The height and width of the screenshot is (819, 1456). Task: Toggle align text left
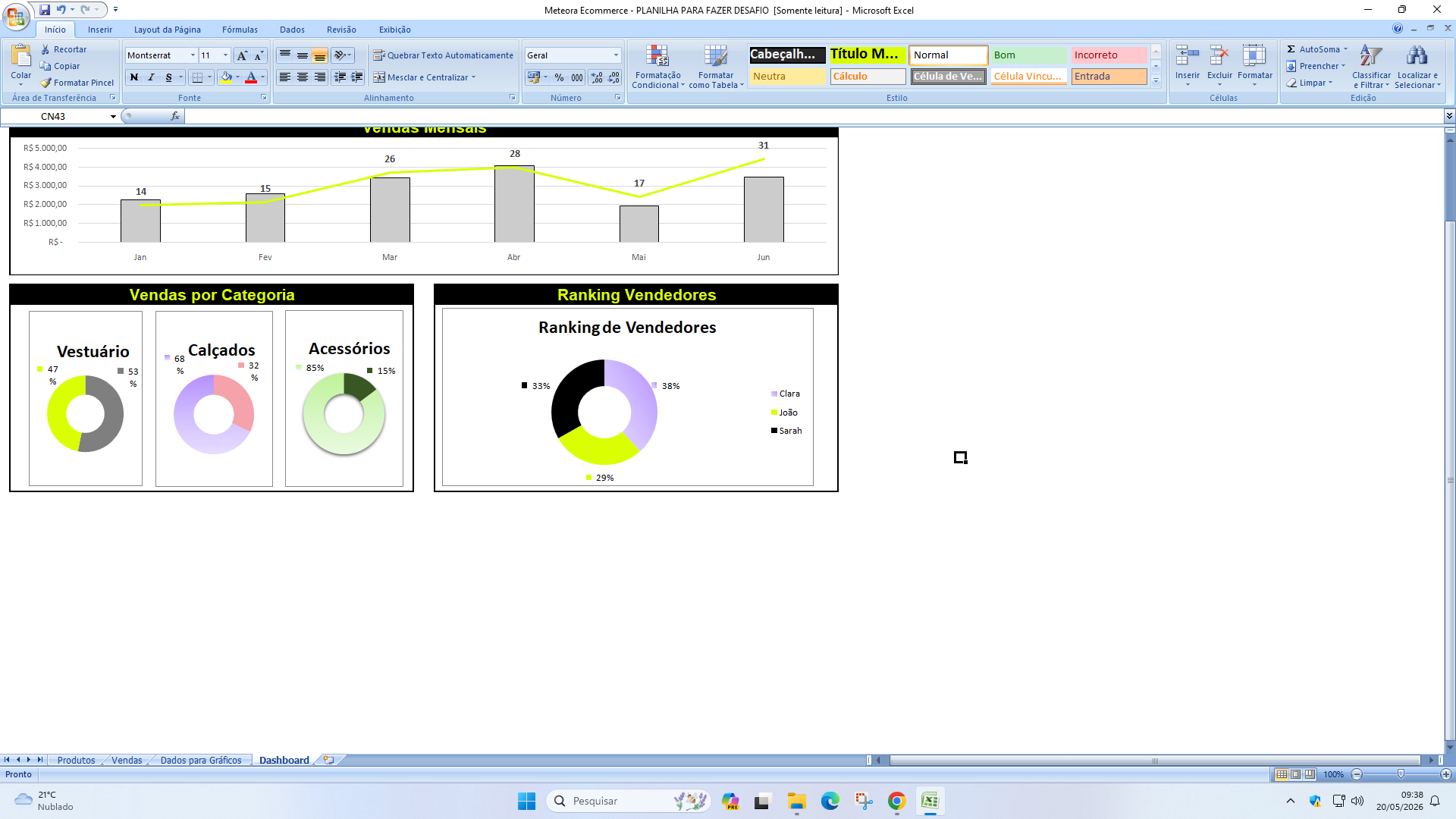pyautogui.click(x=285, y=77)
